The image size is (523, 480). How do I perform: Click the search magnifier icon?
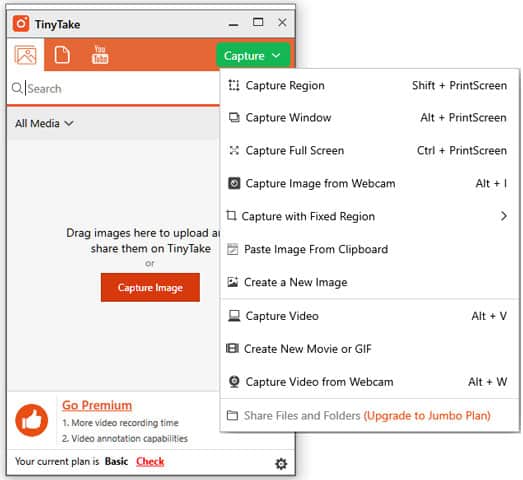click(17, 88)
